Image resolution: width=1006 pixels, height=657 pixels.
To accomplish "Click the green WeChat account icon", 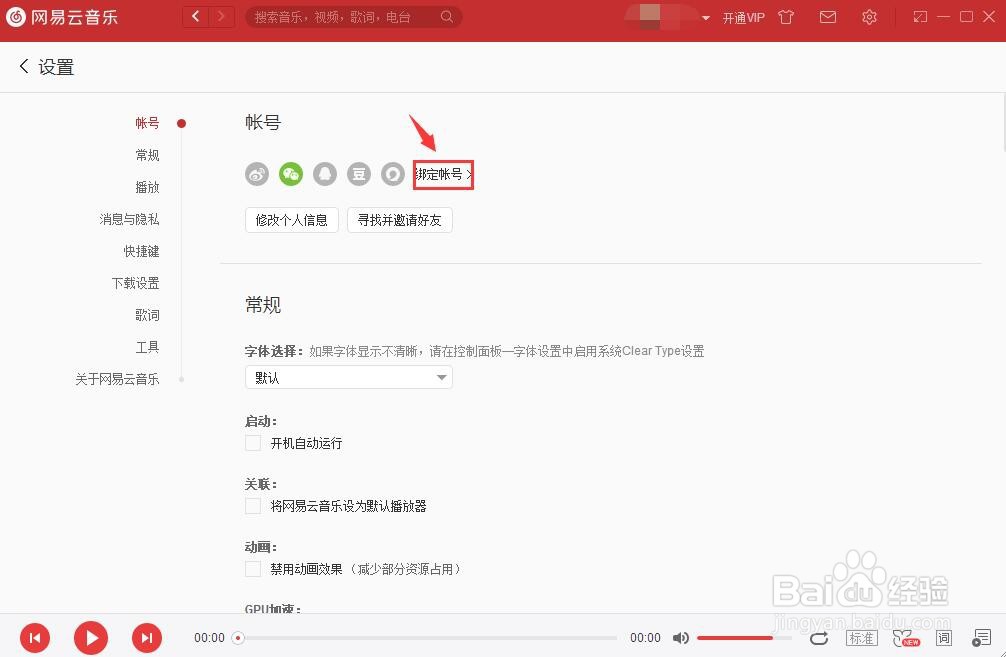I will 291,174.
